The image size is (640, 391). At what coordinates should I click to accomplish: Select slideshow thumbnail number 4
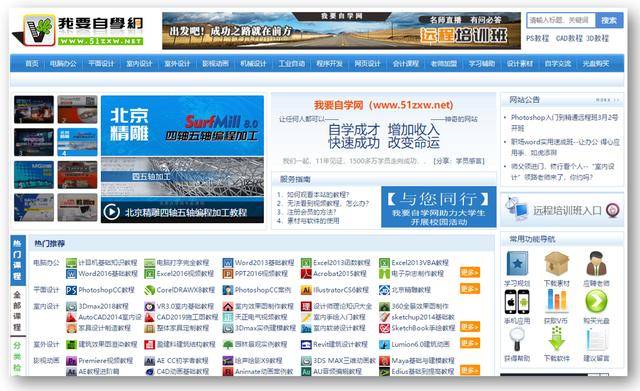[x=78, y=142]
